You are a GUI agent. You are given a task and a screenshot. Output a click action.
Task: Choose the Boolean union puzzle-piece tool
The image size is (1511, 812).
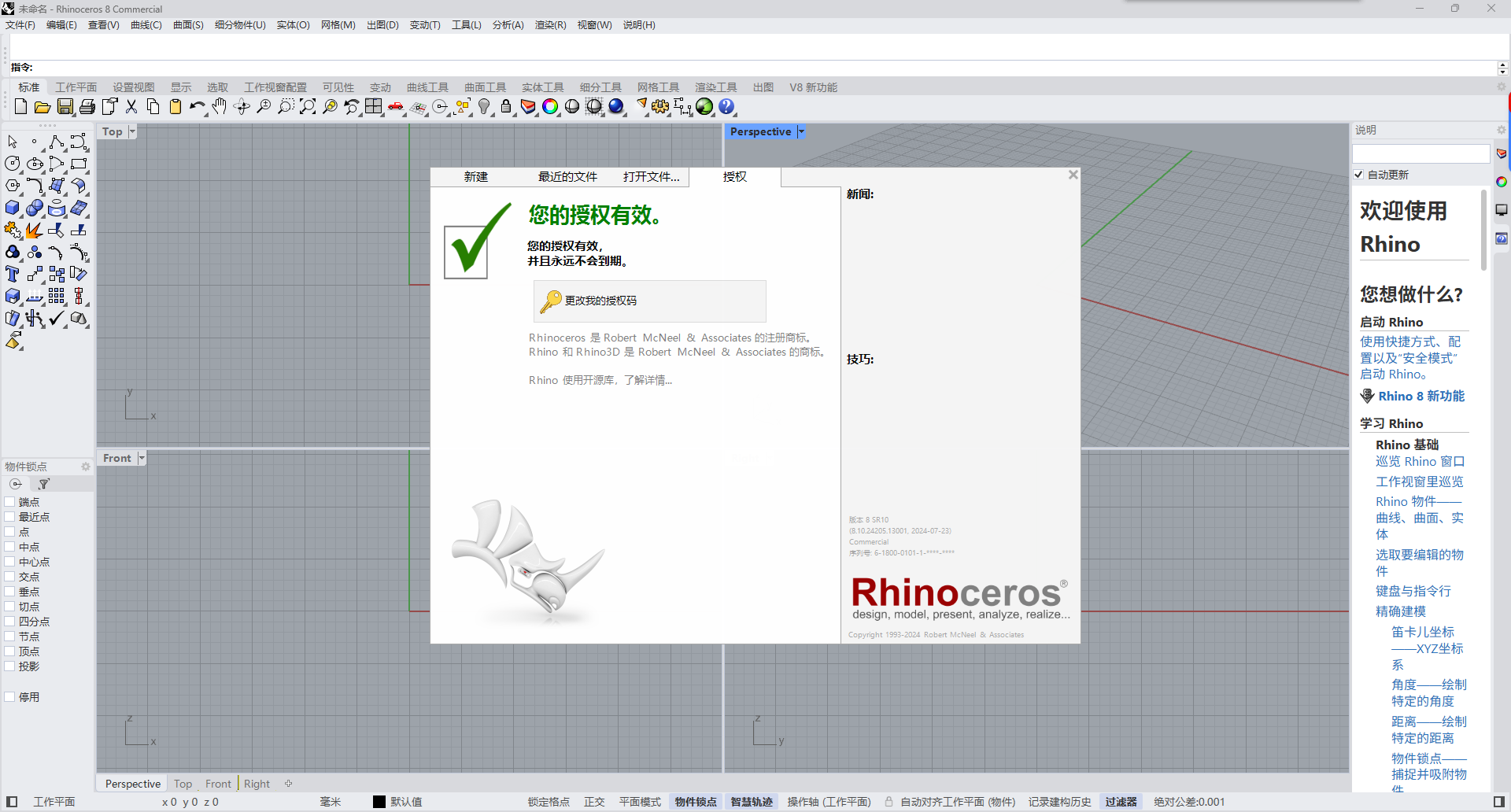[x=12, y=230]
